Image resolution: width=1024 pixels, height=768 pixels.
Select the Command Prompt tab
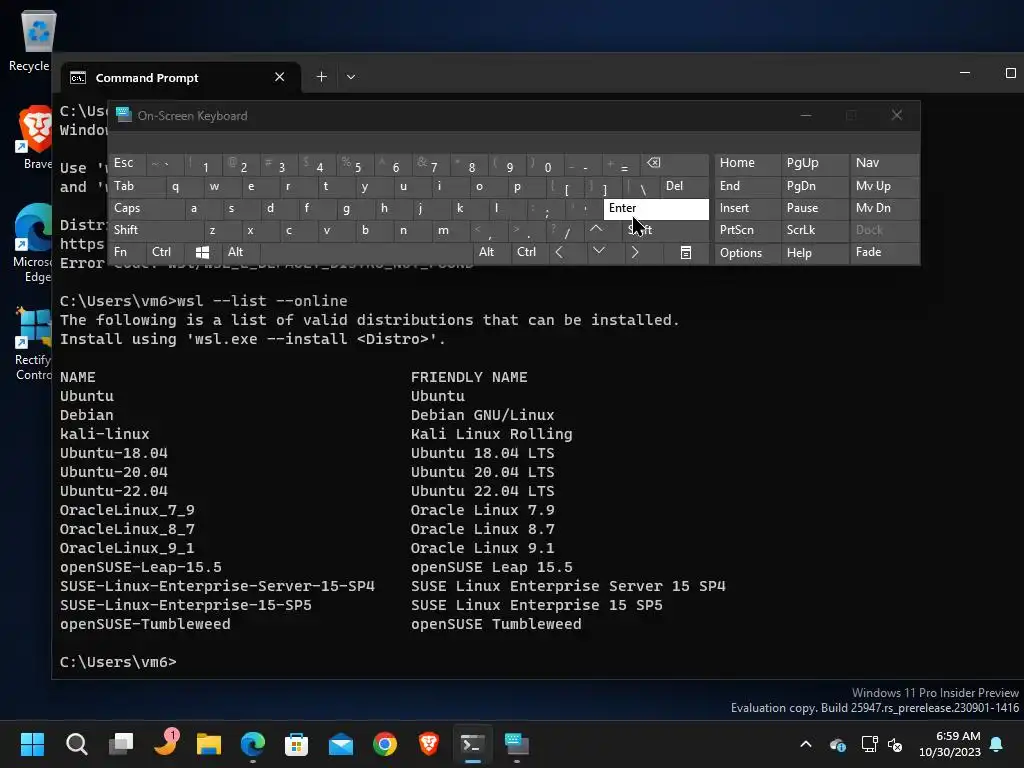[x=181, y=78]
